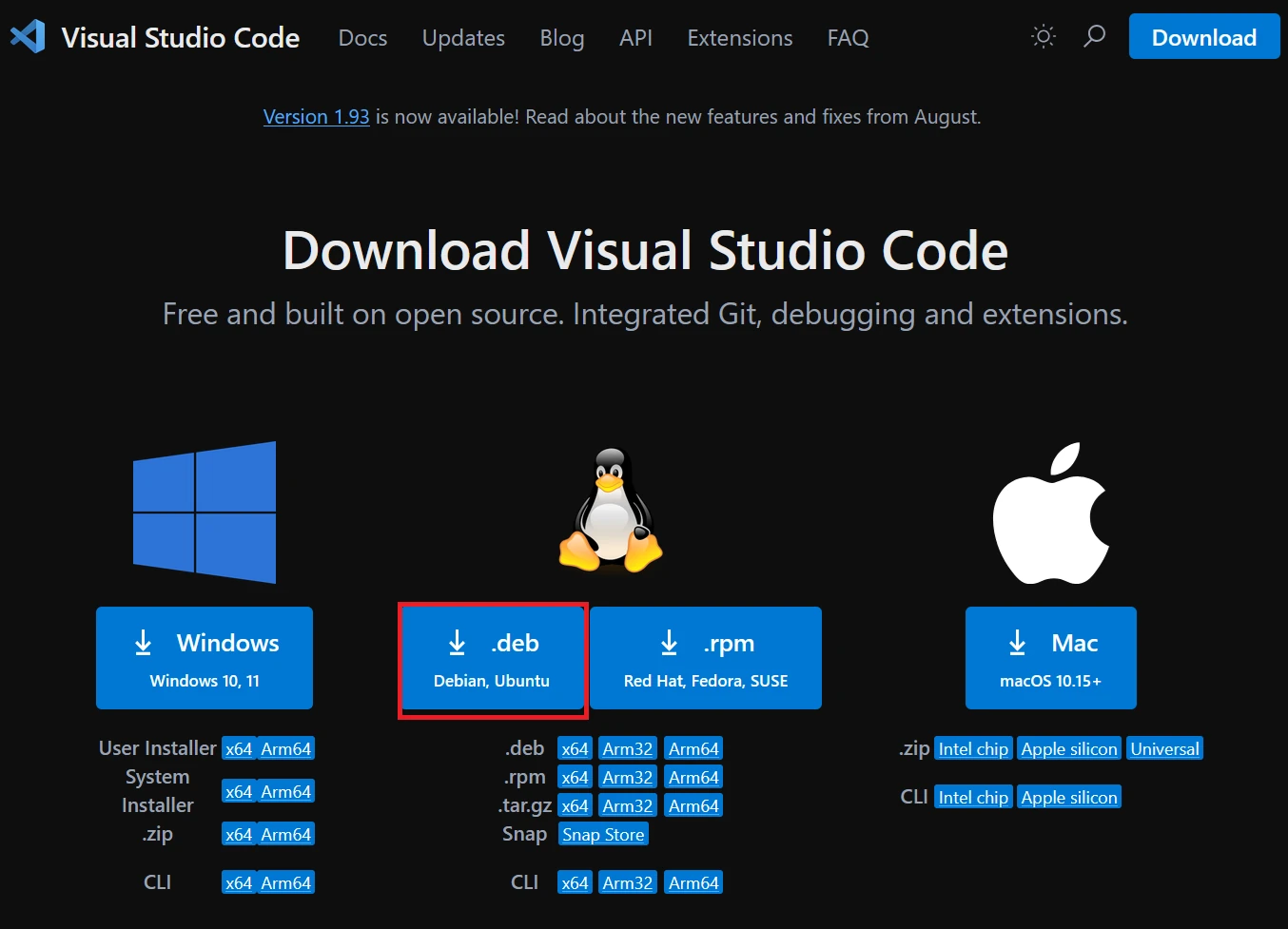Download the Windows CLI x64 build
Image resolution: width=1288 pixels, height=929 pixels.
click(239, 883)
